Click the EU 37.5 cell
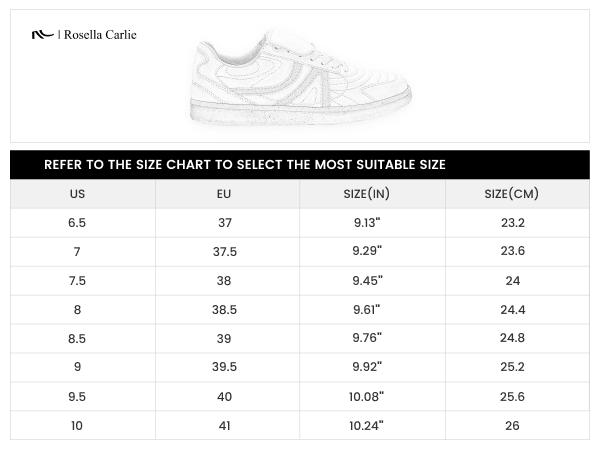The height and width of the screenshot is (450, 600). [x=224, y=251]
